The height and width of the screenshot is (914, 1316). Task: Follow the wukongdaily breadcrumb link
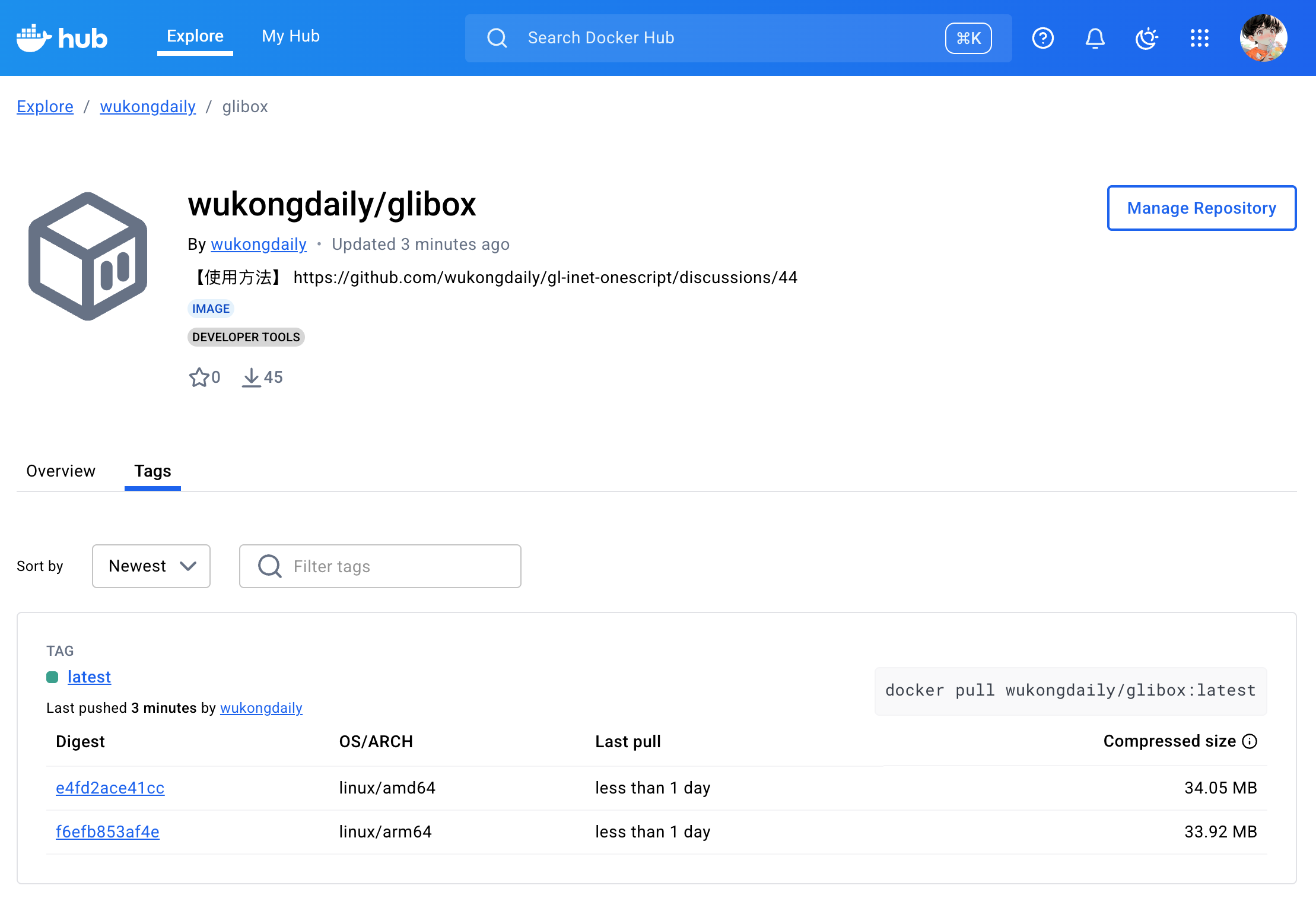148,107
